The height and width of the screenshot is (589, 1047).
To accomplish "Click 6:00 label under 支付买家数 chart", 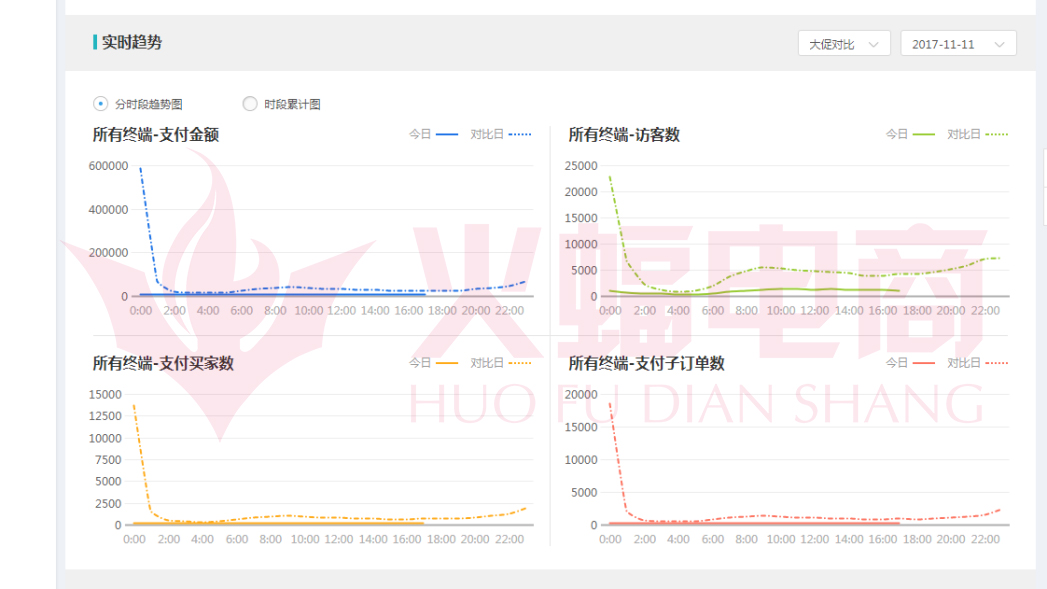I will point(237,539).
